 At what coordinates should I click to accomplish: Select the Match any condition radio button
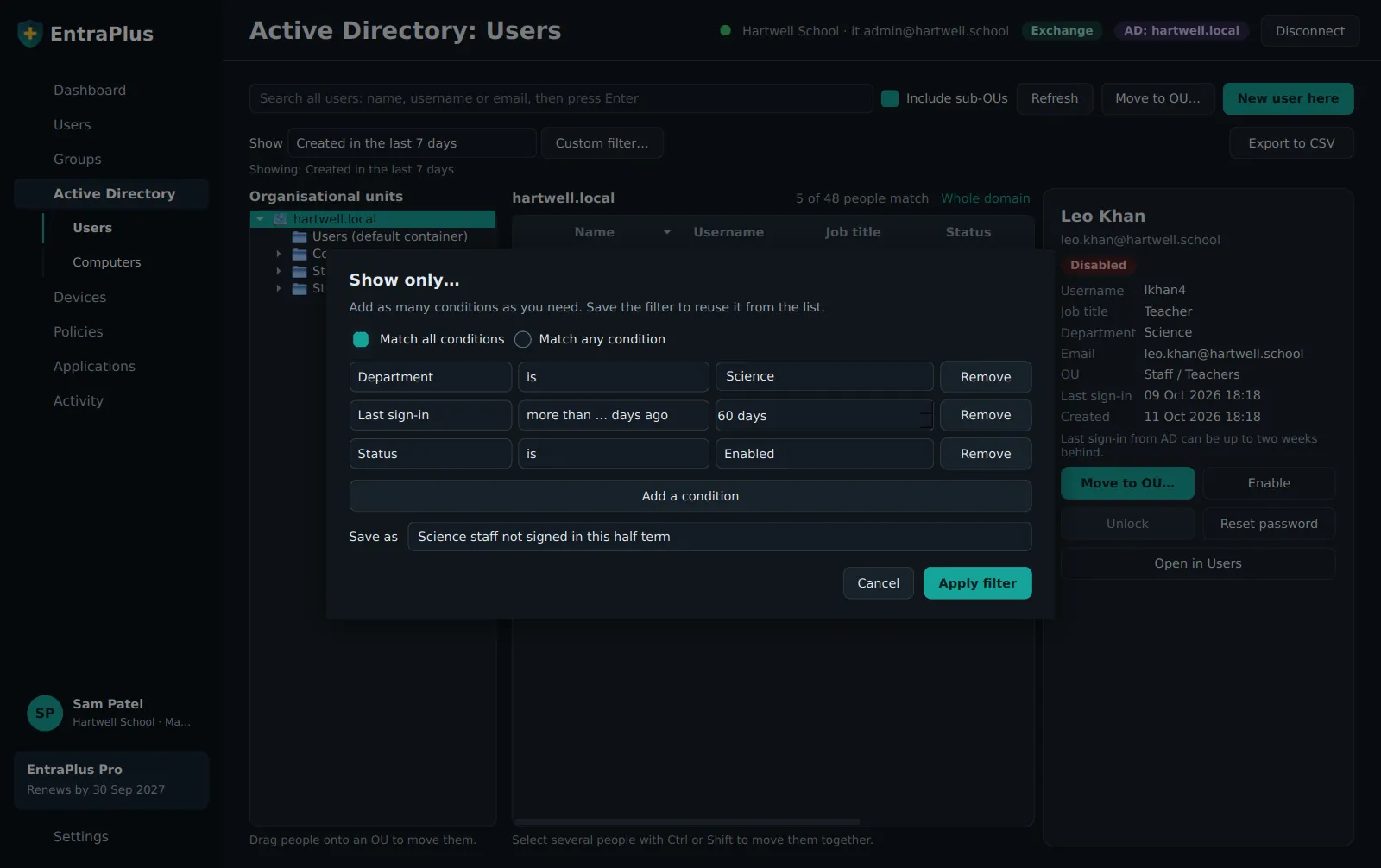[523, 339]
